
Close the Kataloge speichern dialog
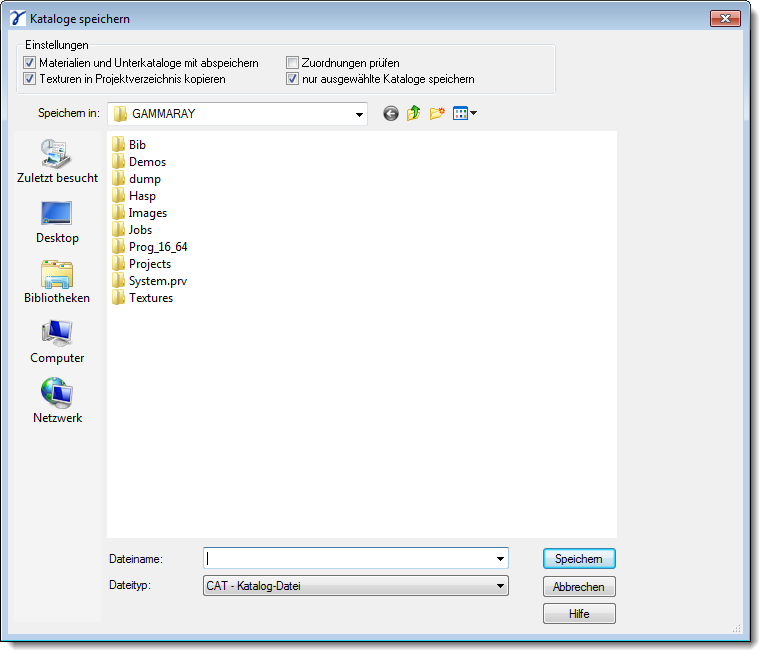725,19
